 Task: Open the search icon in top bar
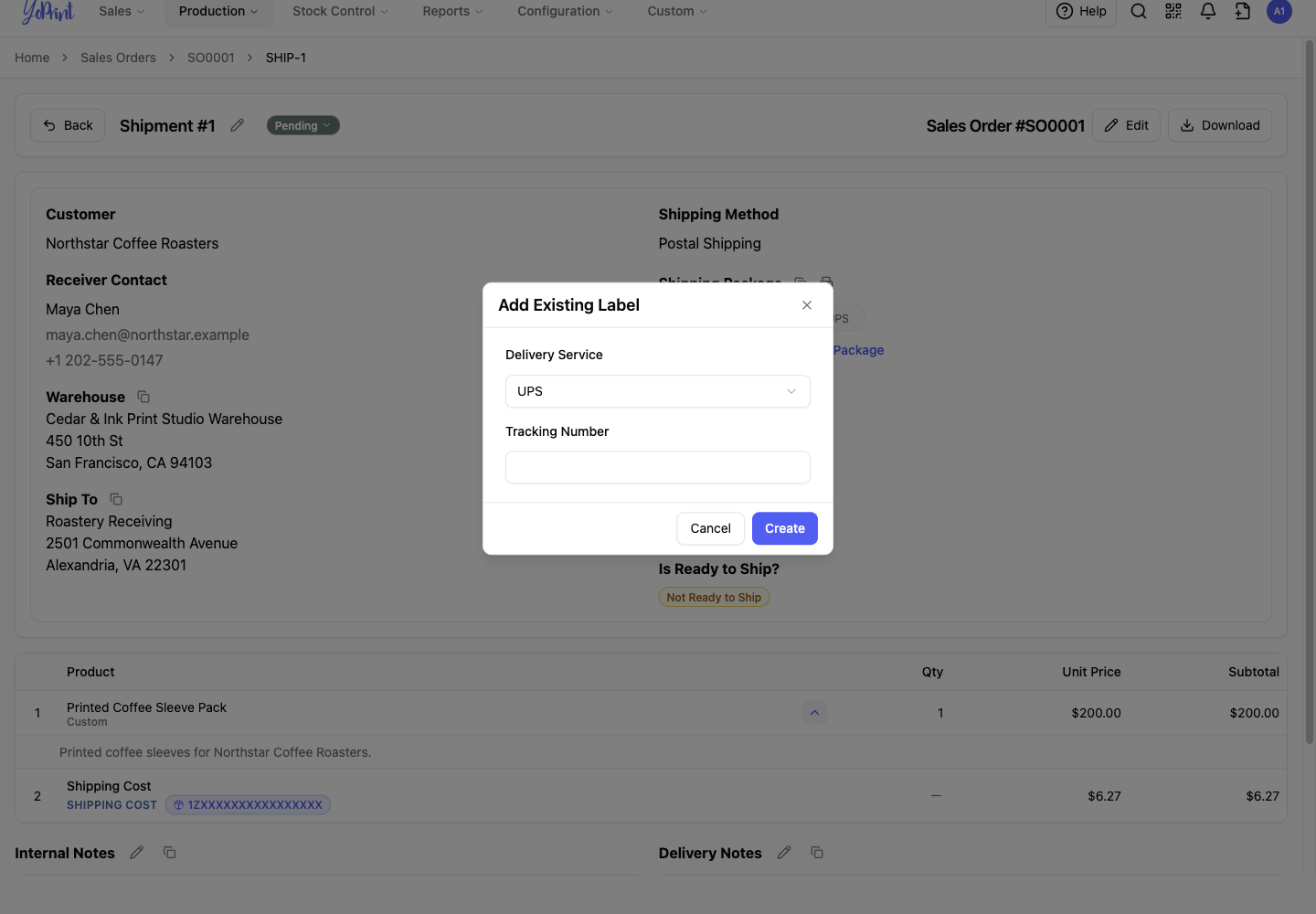pyautogui.click(x=1139, y=11)
